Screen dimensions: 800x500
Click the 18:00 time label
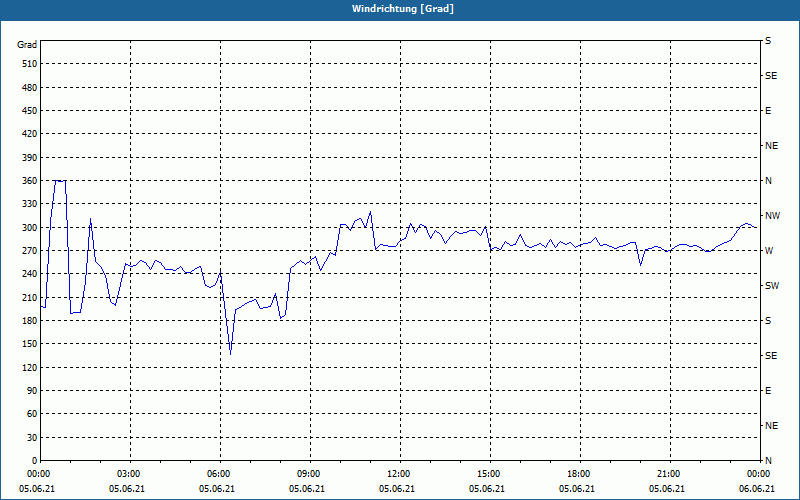[x=578, y=474]
